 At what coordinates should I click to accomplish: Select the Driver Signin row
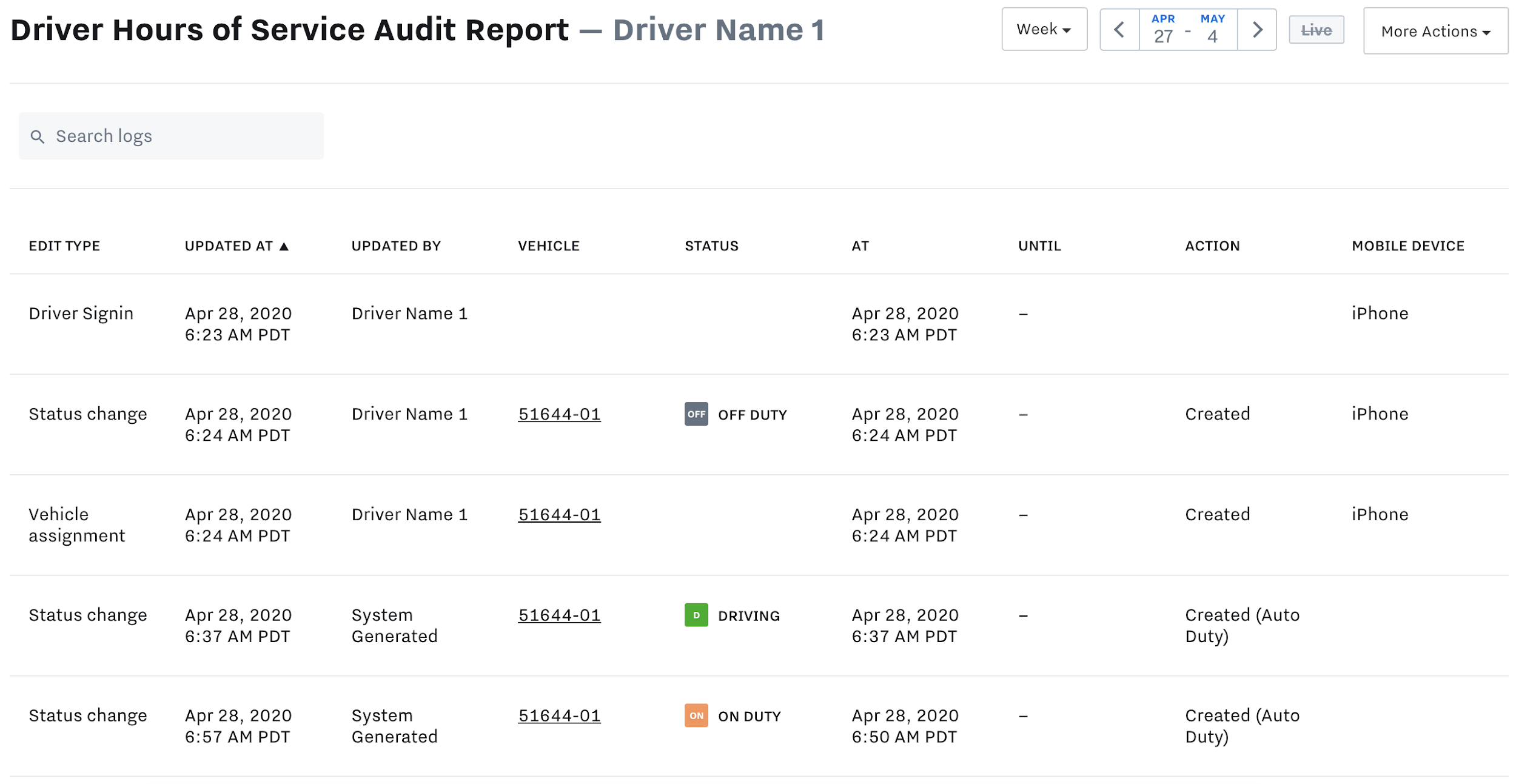pos(81,313)
